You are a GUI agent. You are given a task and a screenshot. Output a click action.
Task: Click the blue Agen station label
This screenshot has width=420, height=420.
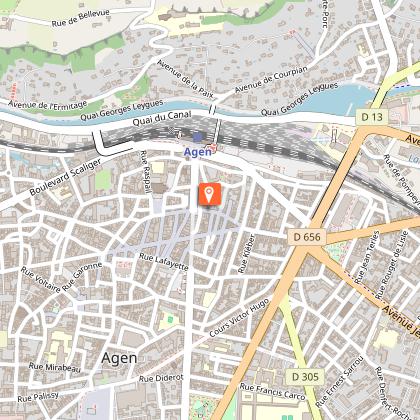[198, 152]
